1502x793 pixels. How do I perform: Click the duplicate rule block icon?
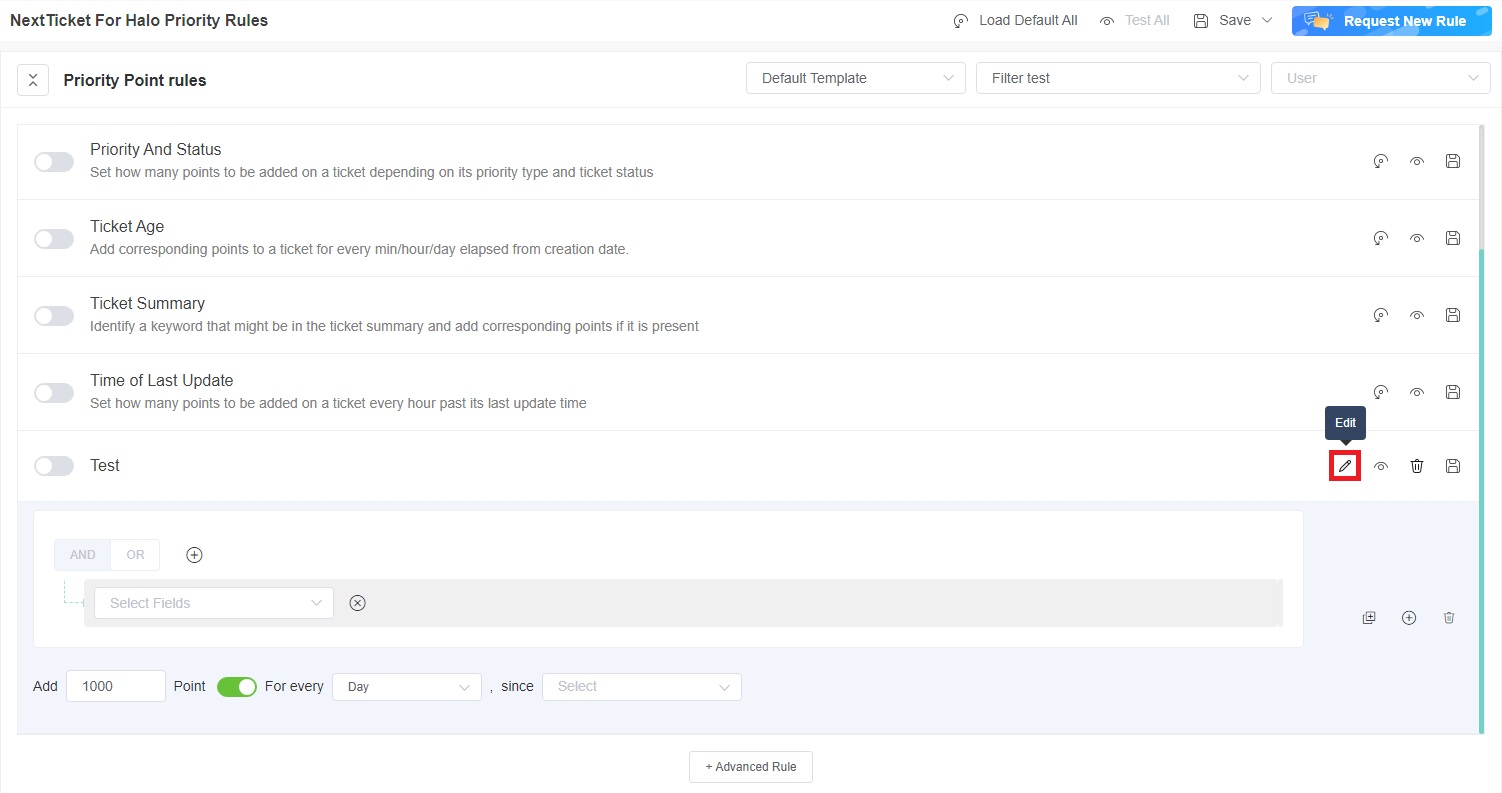tap(1369, 618)
